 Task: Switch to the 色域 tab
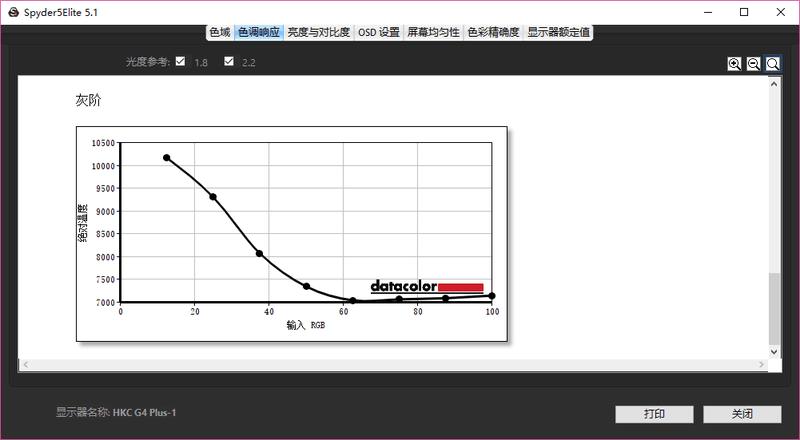pos(220,32)
